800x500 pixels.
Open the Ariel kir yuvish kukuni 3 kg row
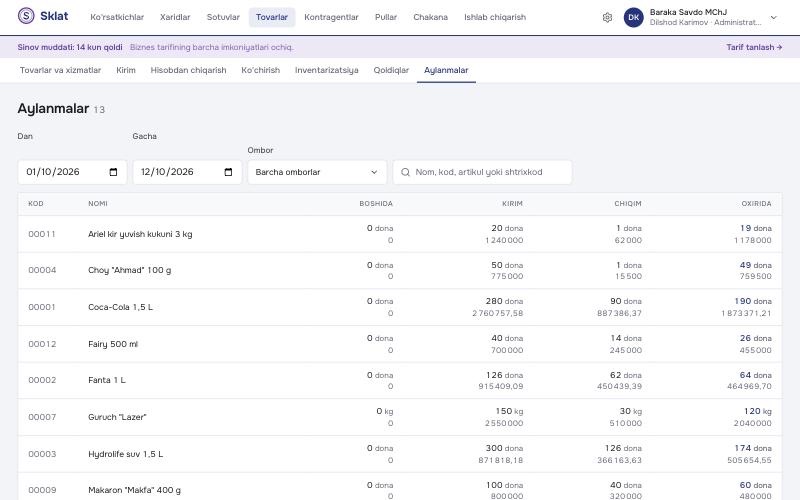(x=399, y=234)
